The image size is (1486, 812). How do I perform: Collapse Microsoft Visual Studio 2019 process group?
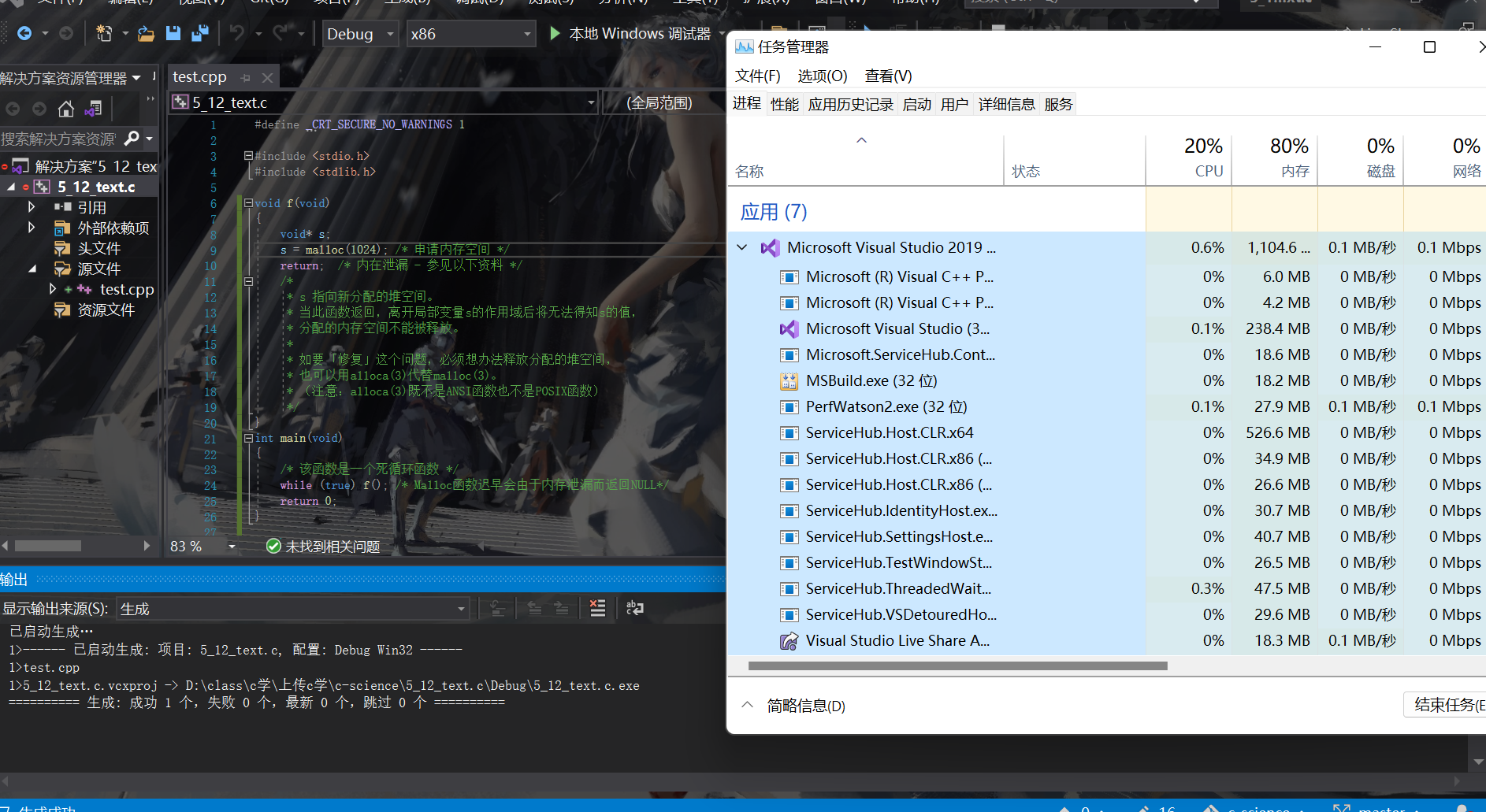(742, 247)
